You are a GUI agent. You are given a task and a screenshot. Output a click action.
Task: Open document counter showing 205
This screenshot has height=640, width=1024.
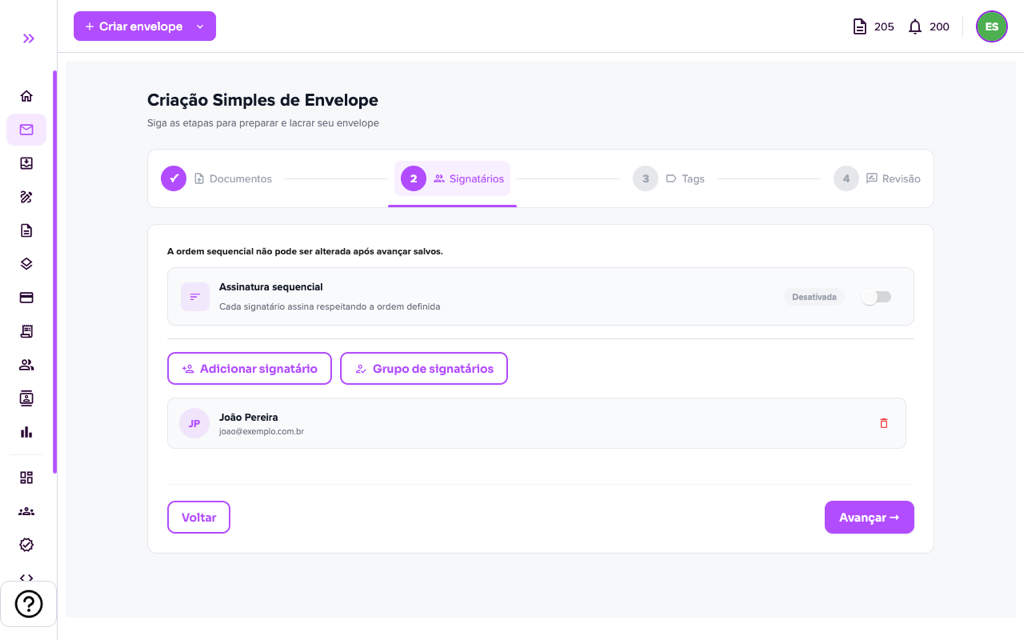[x=873, y=27]
